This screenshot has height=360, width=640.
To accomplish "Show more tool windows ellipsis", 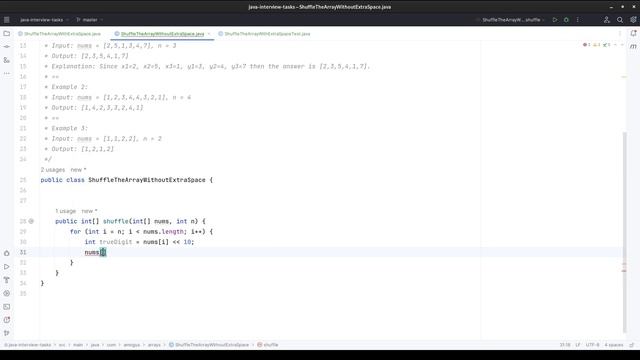I will (x=7, y=73).
